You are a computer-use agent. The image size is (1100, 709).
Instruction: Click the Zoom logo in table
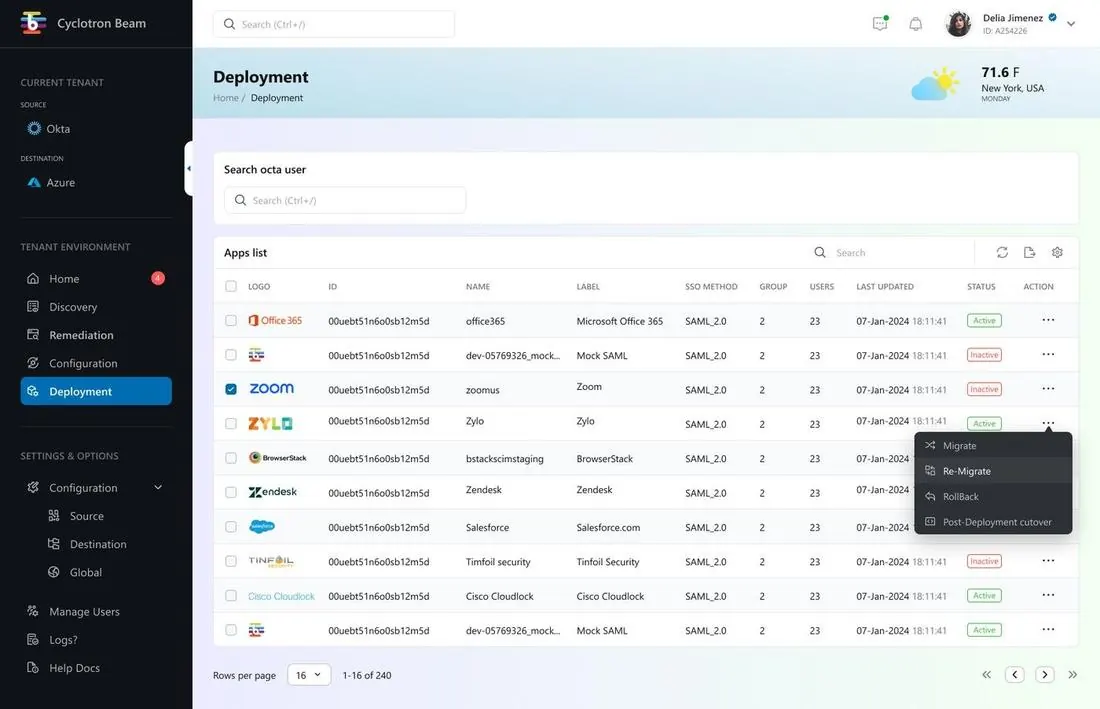(x=271, y=389)
